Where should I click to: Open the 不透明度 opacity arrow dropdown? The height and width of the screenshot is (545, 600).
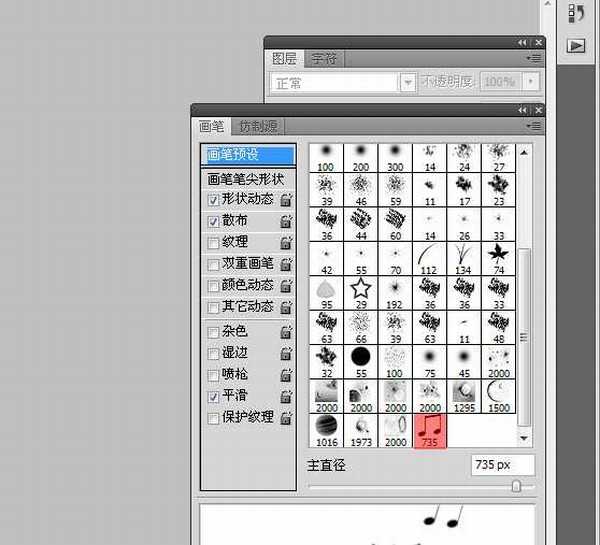(x=532, y=83)
